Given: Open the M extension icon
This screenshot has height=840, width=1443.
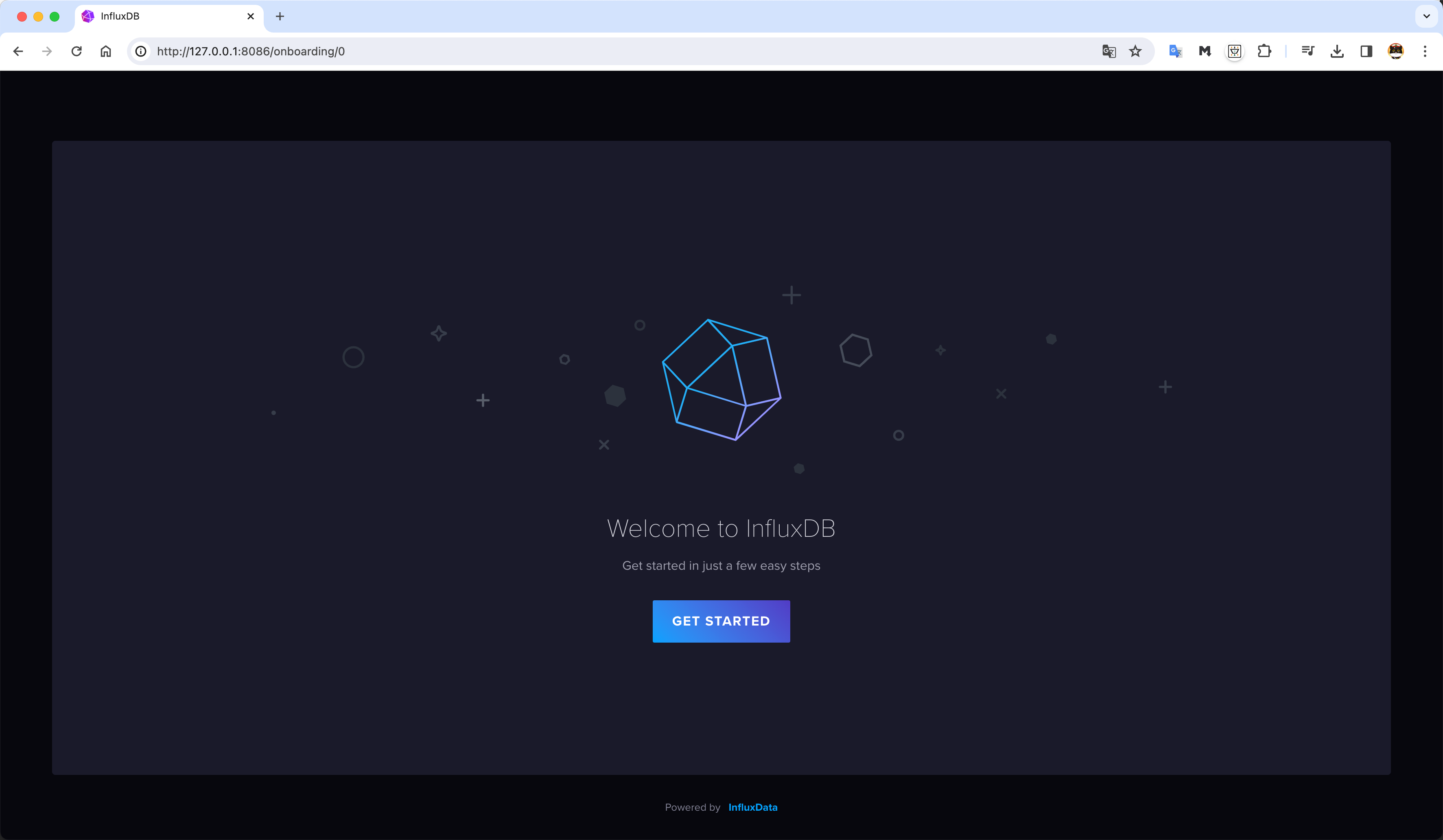Looking at the screenshot, I should click(x=1205, y=52).
